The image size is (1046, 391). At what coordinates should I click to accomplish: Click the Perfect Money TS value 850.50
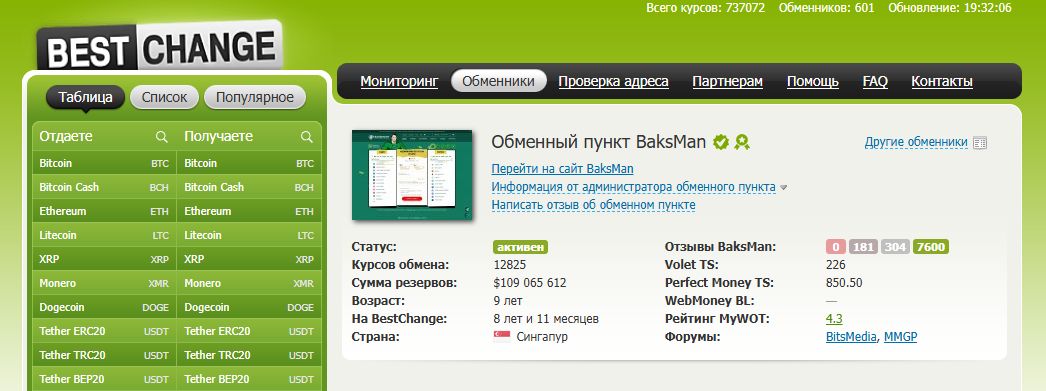click(x=844, y=283)
